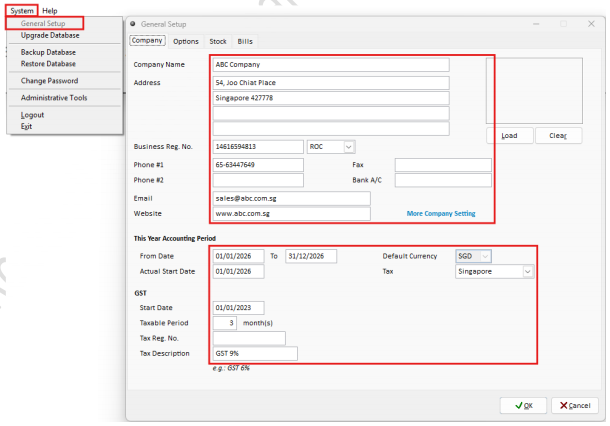Click the empty fourth address line field
This screenshot has width=610, height=426.
pyautogui.click(x=331, y=129)
